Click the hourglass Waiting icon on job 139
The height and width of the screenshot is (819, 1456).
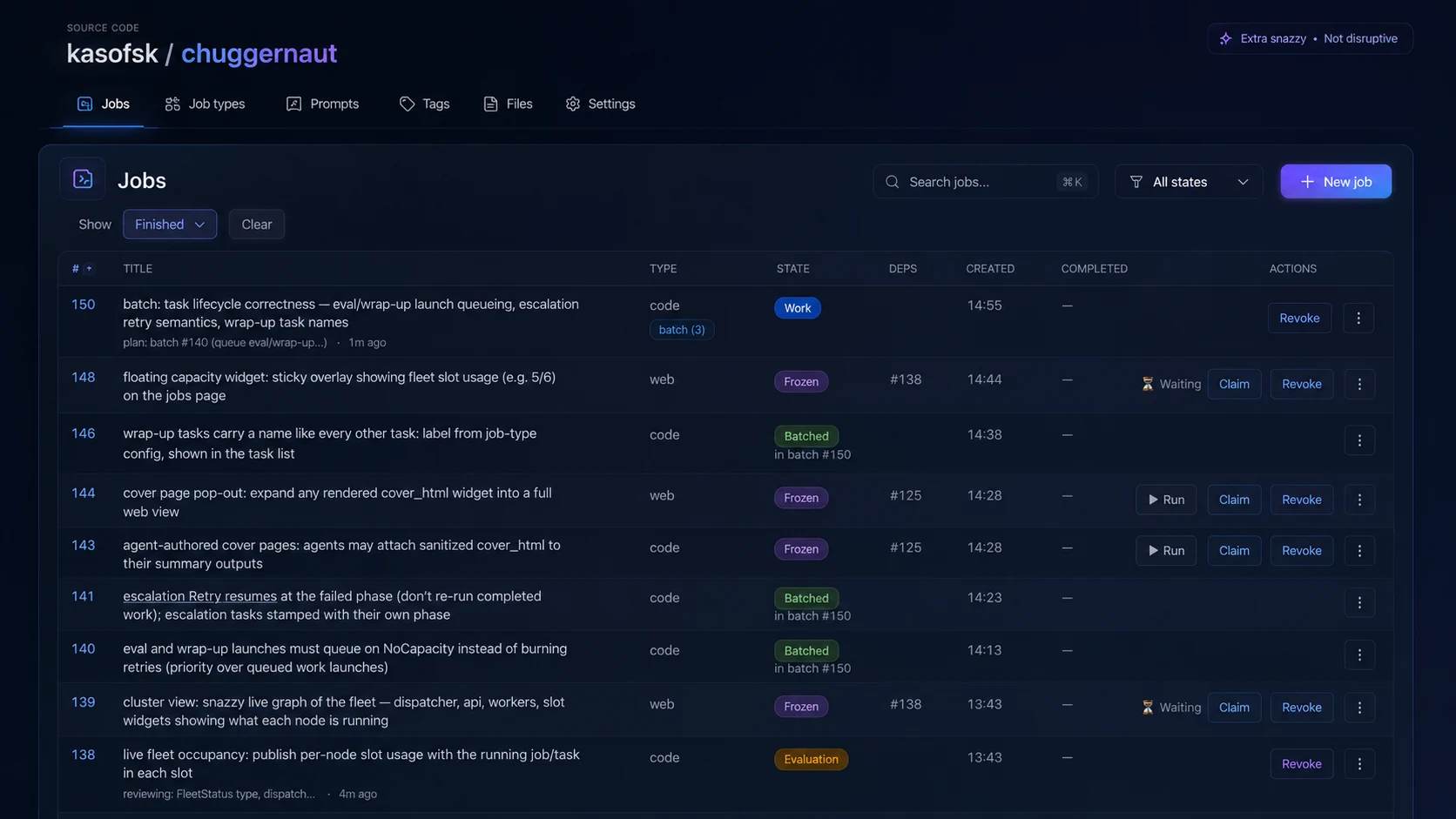point(1148,708)
